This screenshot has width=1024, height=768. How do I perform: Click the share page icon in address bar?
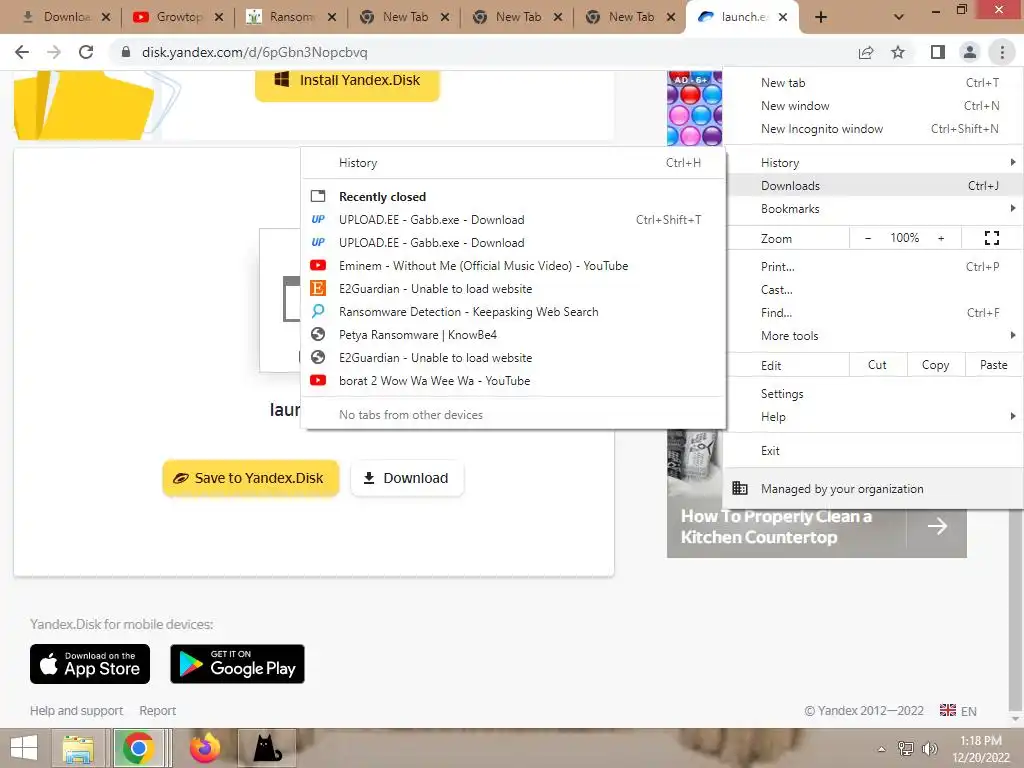866,52
